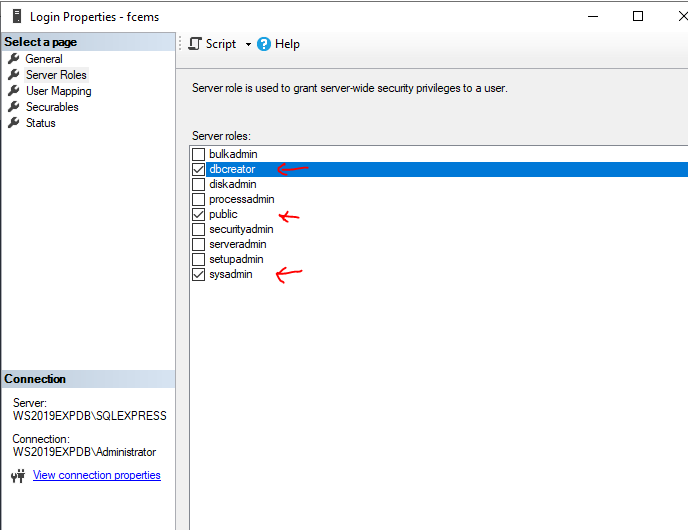
Task: Click the wrench icon beside User Mapping
Action: click(x=14, y=91)
